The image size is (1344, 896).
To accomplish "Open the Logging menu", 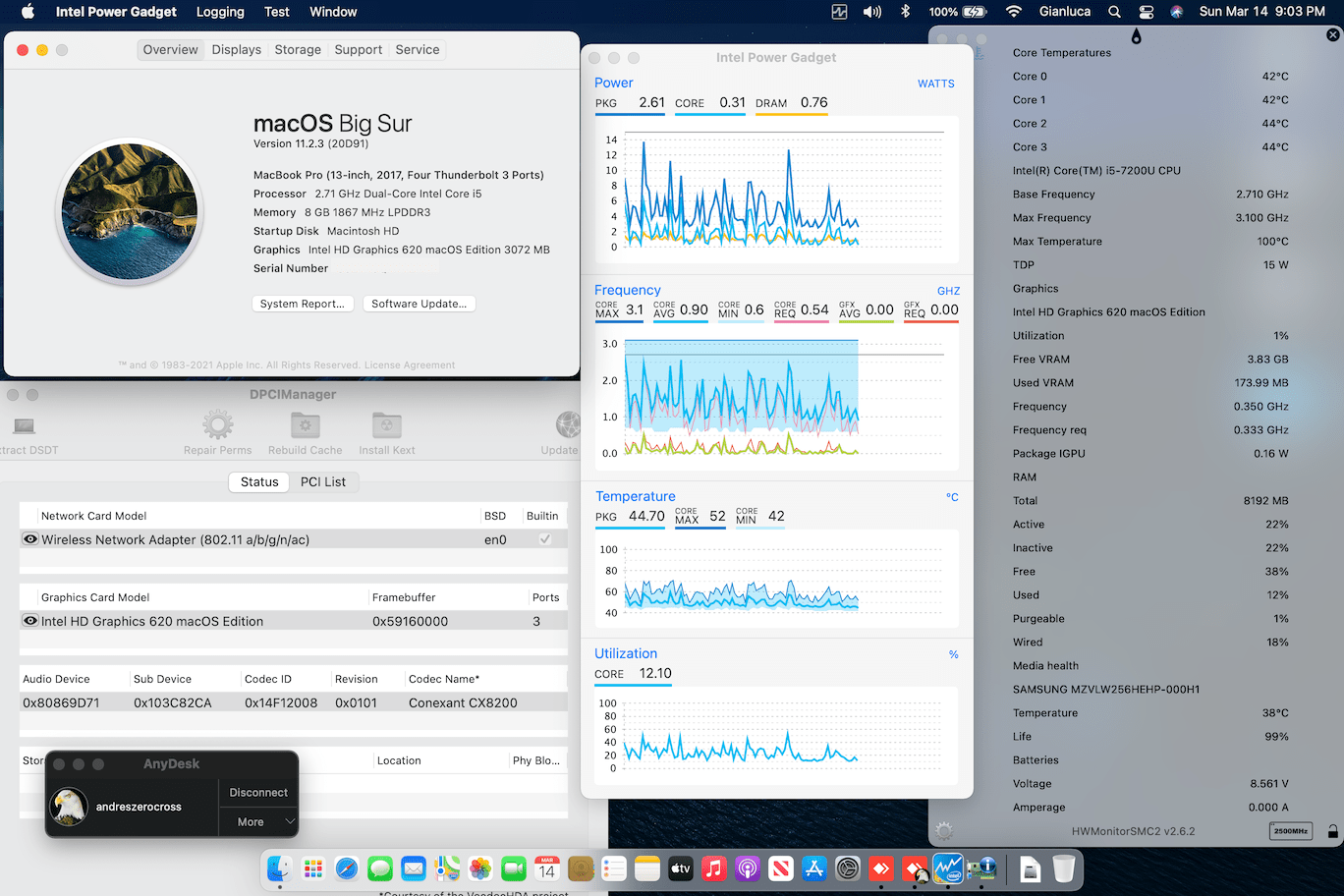I will coord(220,12).
